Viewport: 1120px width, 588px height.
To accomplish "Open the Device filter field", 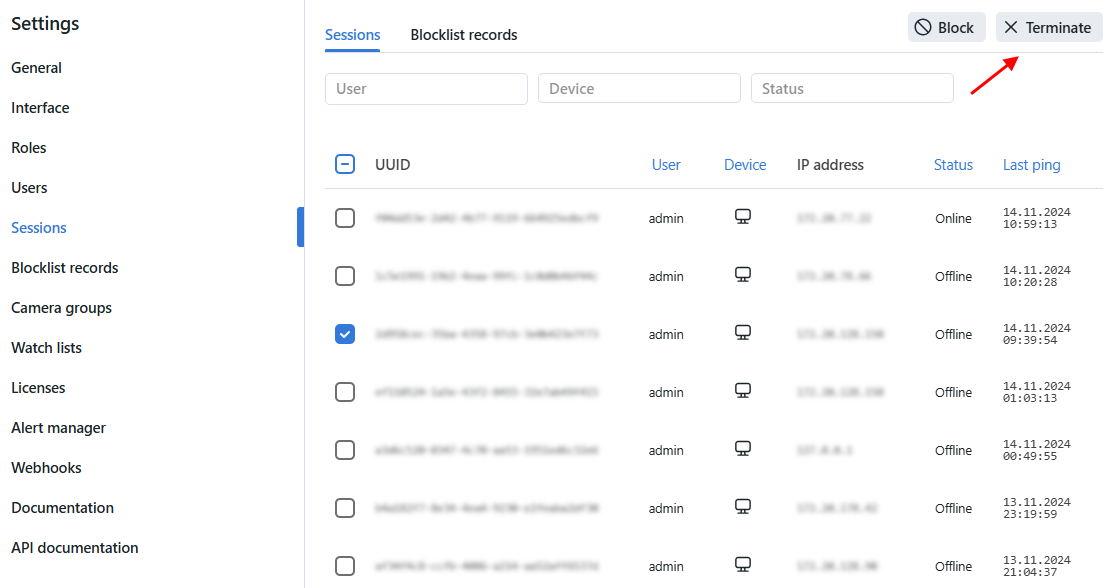I will click(x=639, y=89).
